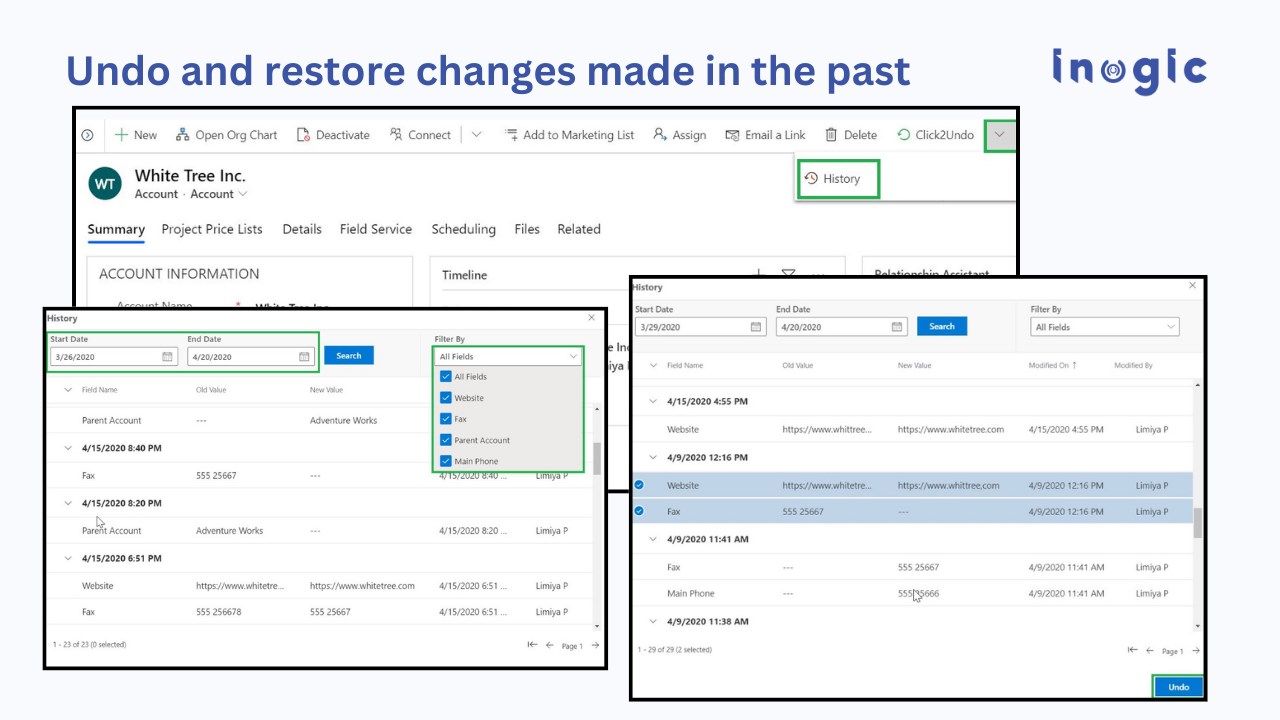The width and height of the screenshot is (1280, 720).
Task: Uncheck the Website filter checkbox
Action: coord(446,398)
